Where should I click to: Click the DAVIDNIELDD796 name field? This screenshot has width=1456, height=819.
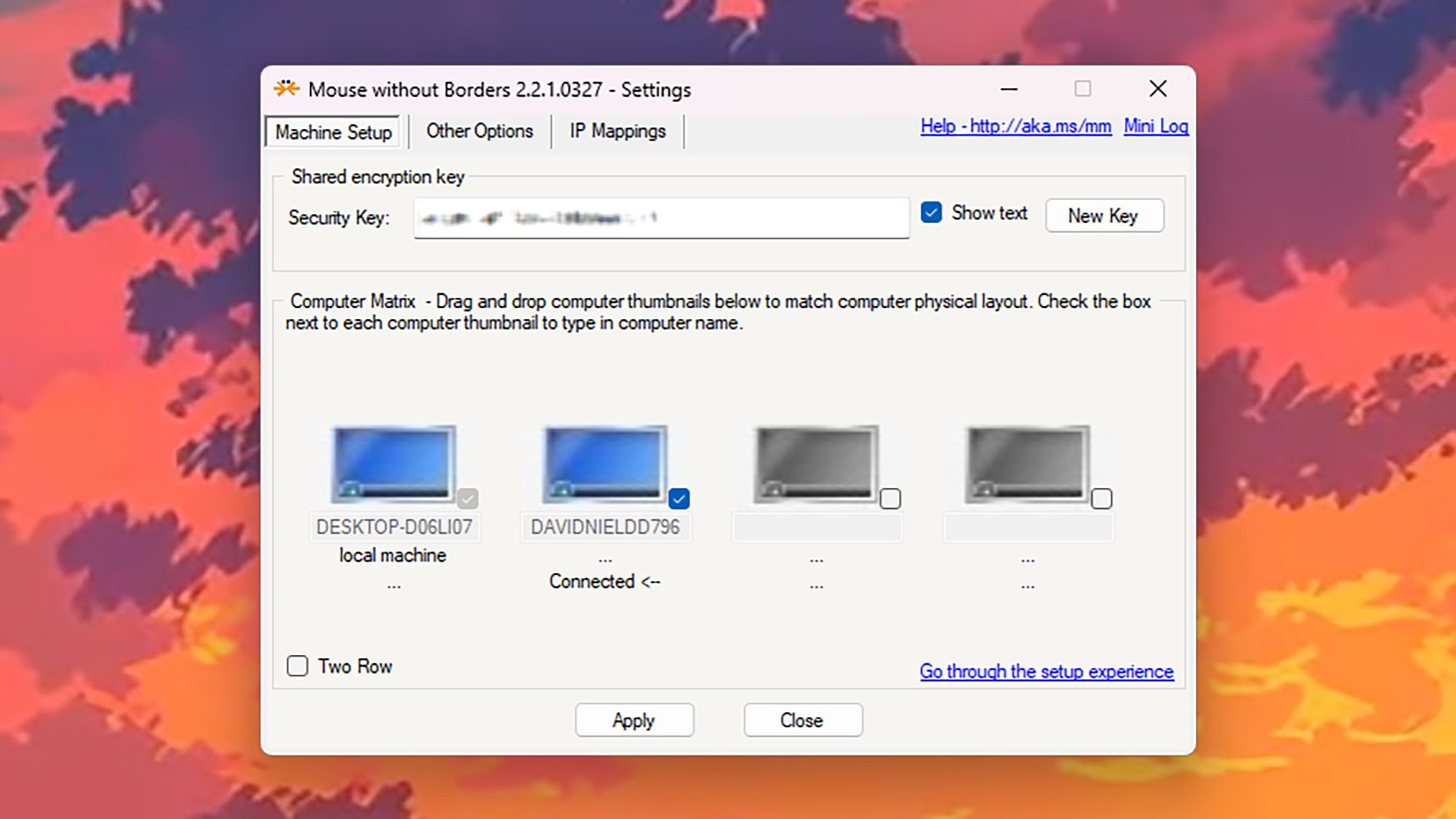606,527
